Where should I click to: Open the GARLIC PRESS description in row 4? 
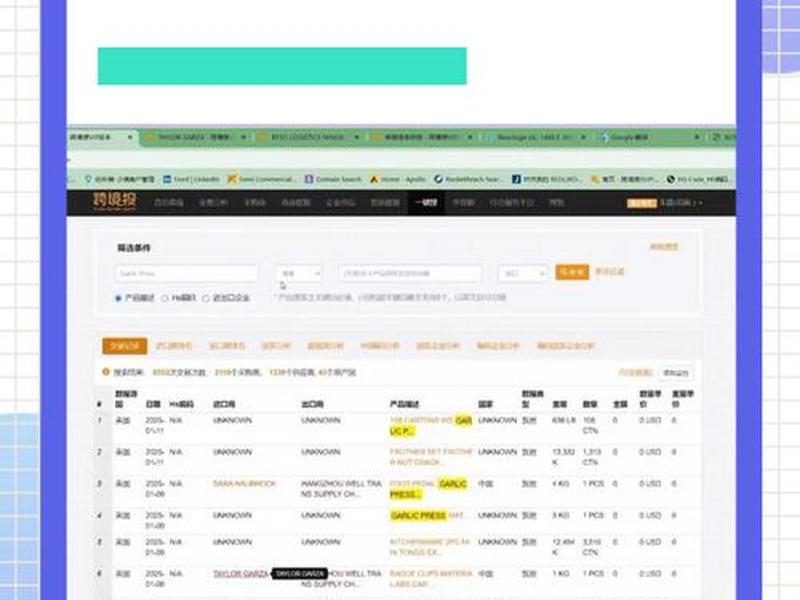tap(427, 515)
